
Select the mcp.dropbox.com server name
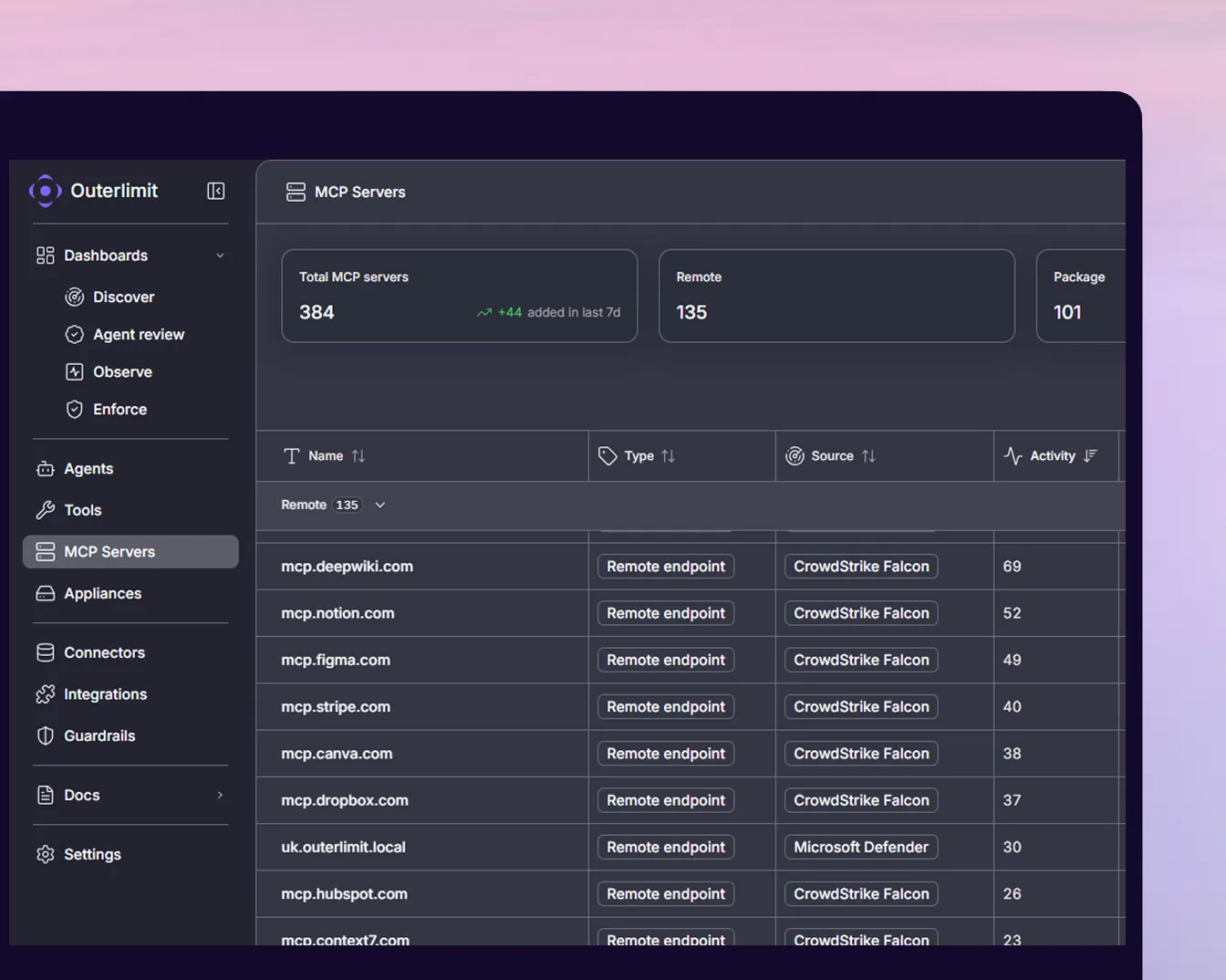[345, 800]
